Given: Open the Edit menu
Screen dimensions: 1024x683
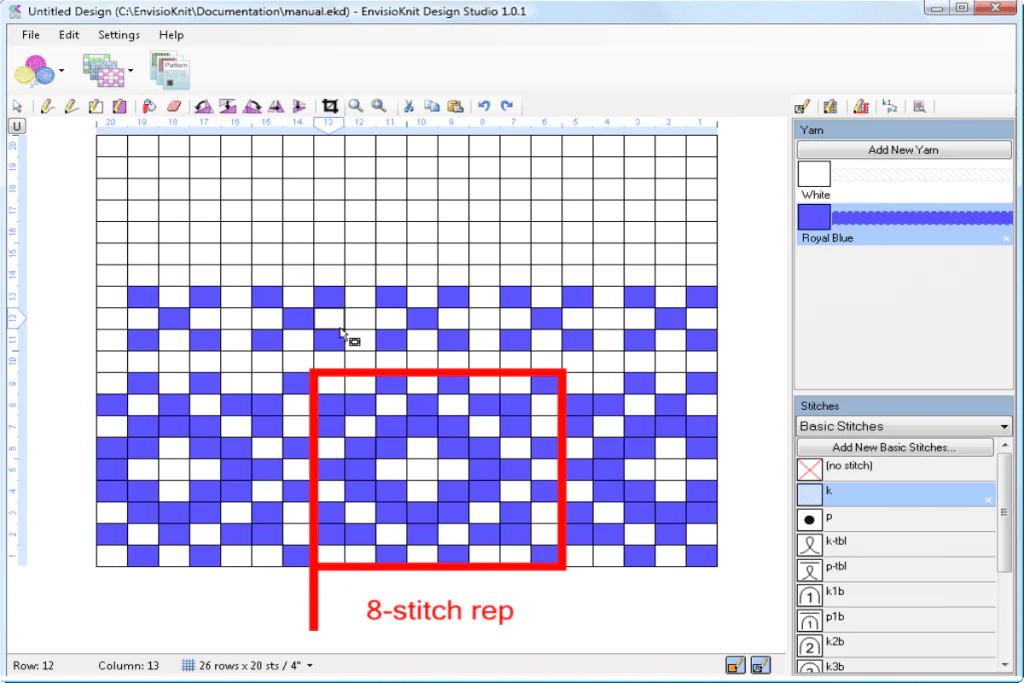Looking at the screenshot, I should click(69, 35).
